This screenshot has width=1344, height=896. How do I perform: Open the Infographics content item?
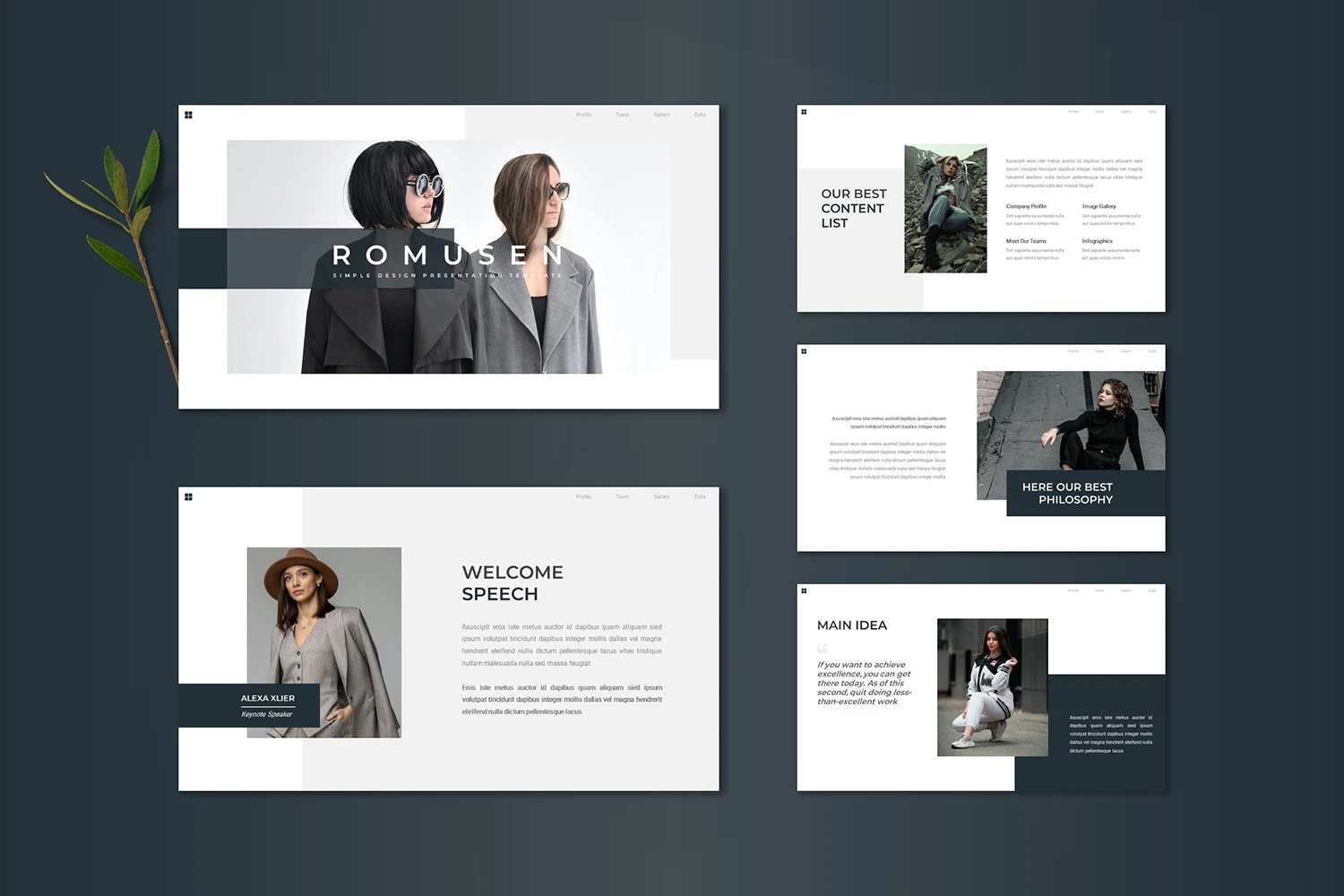pos(1097,241)
